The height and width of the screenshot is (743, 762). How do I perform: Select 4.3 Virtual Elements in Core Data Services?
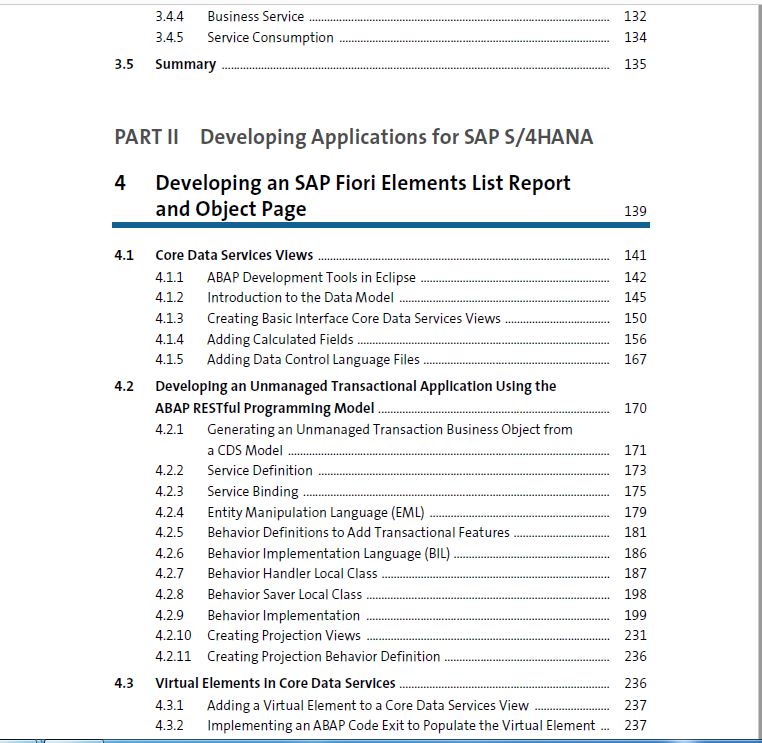pos(275,683)
